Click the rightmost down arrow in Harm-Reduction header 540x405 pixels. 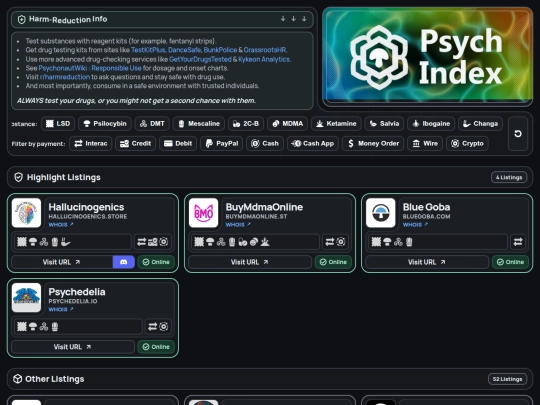304,19
